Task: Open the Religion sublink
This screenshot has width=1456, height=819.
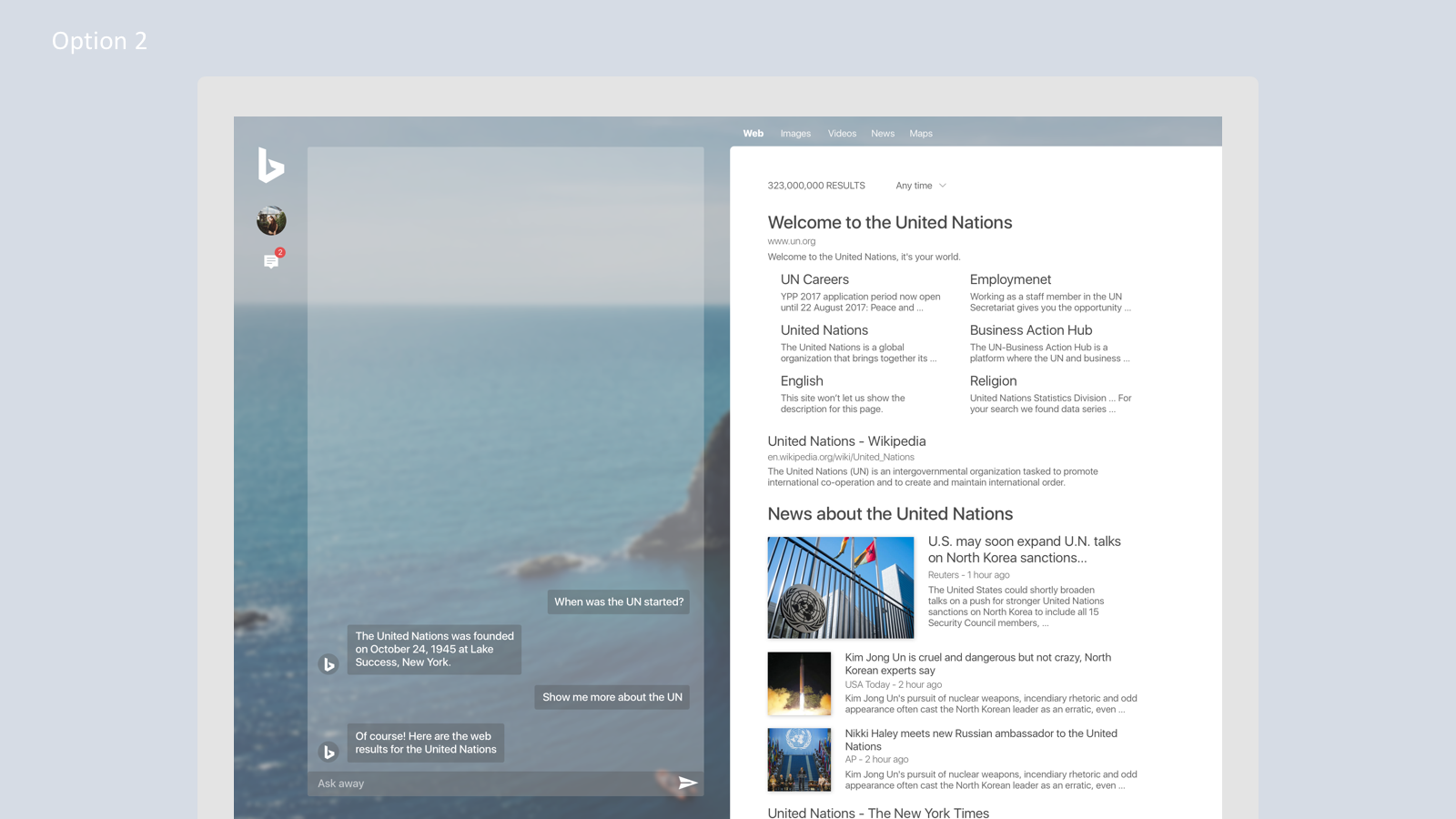Action: (993, 381)
